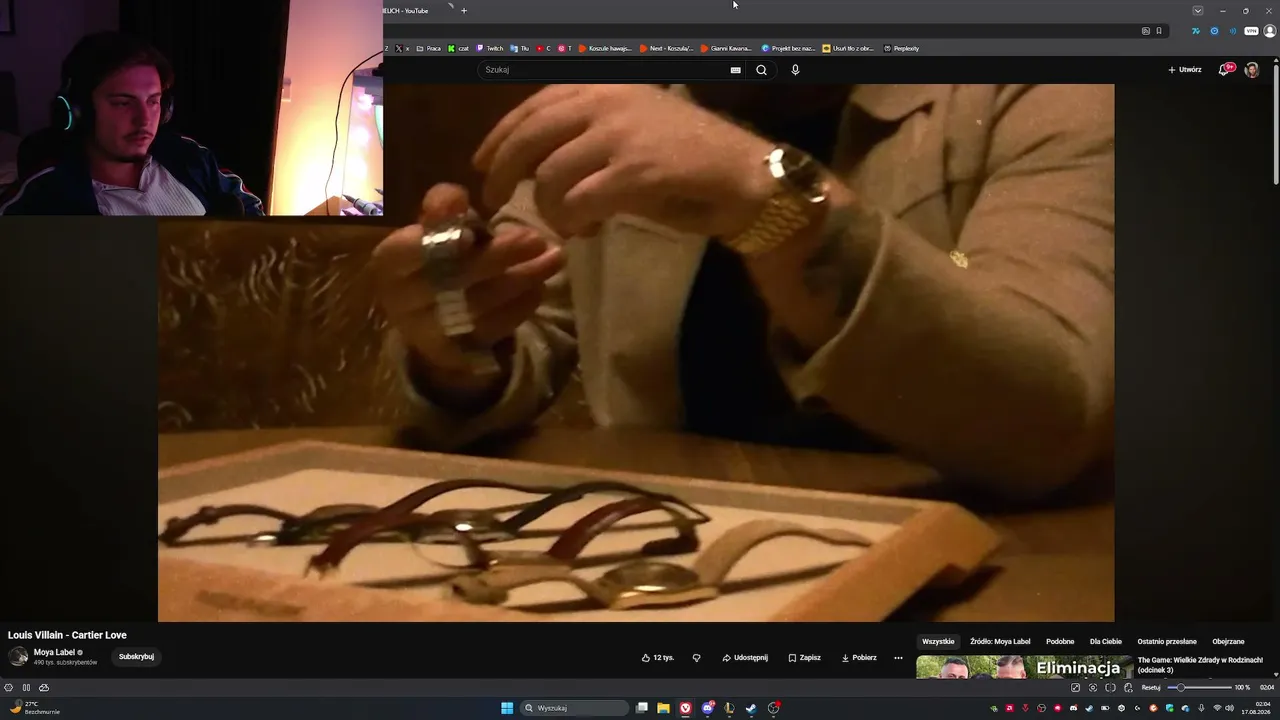Open The Game: Wielkie Zdrady video title
This screenshot has width=1280, height=720.
[1200, 665]
